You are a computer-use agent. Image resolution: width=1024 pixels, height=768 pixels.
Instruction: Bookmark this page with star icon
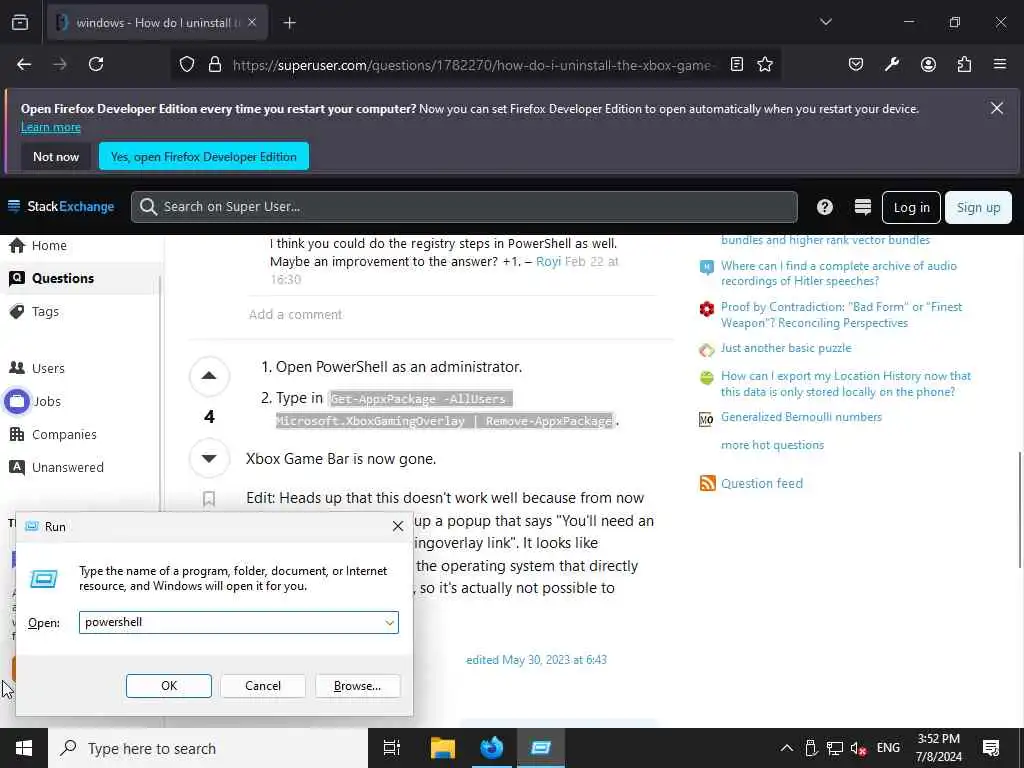(765, 64)
